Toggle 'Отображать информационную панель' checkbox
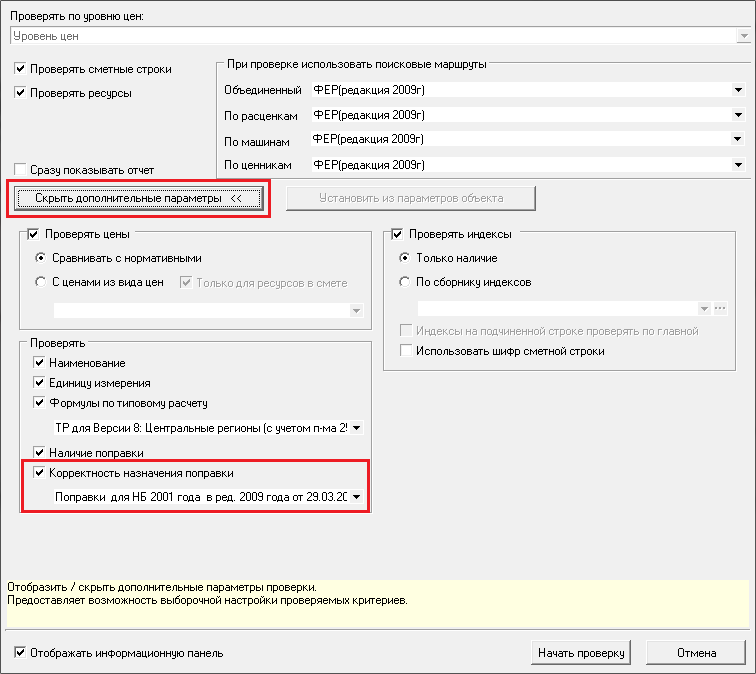The height and width of the screenshot is (674, 756). [x=21, y=654]
